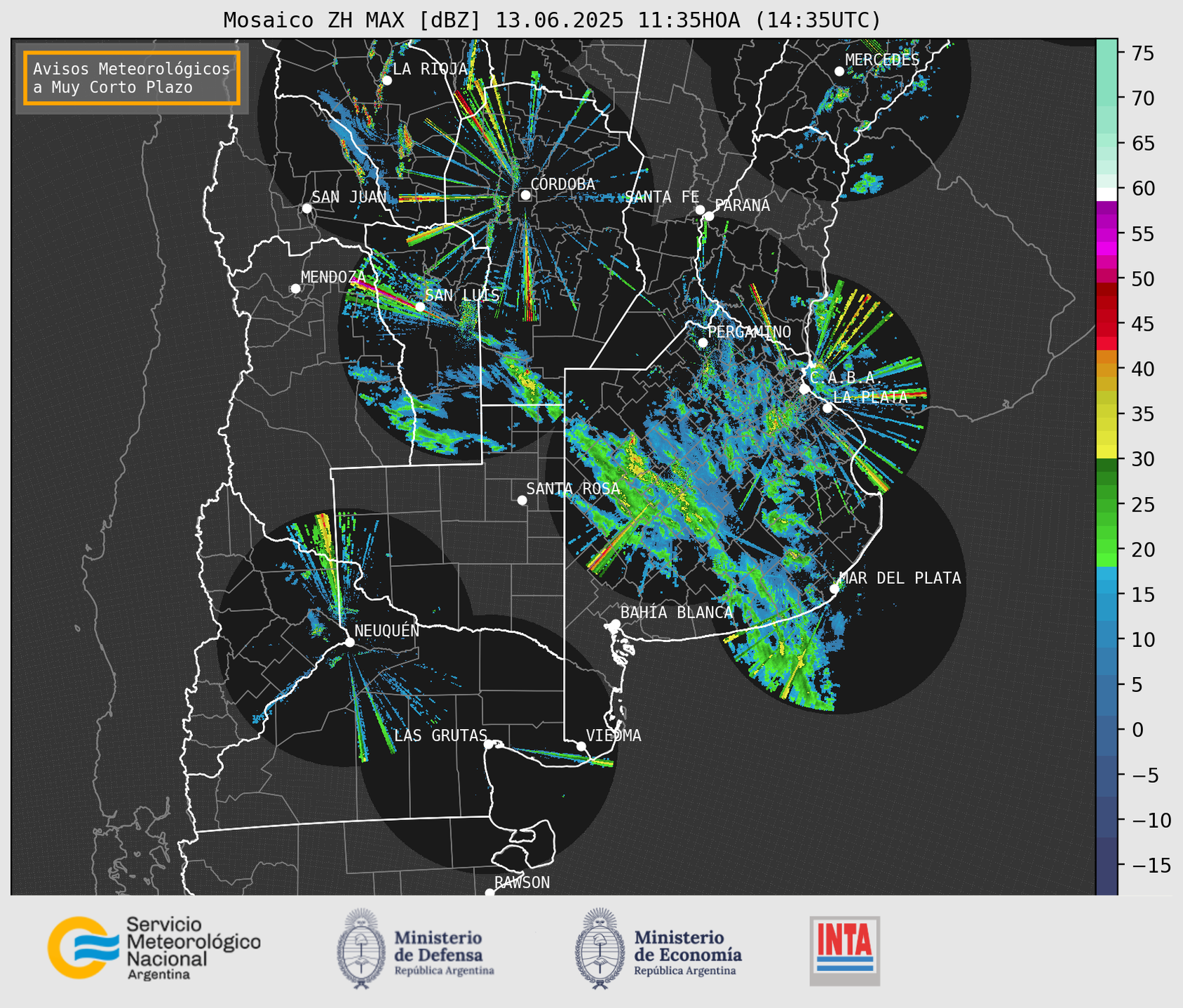The image size is (1183, 1008).
Task: Click the CÓRDOBA text label on the map
Action: (563, 184)
